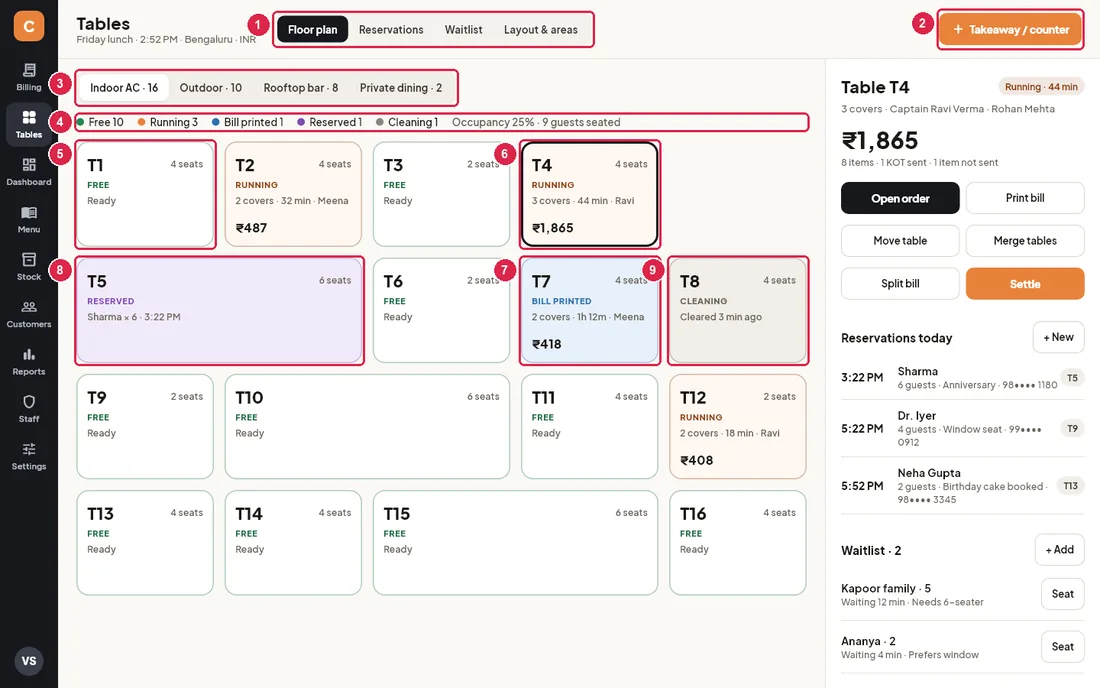Open the Sharma 3:22 PM reservation
The image size is (1100, 688).
(962, 377)
